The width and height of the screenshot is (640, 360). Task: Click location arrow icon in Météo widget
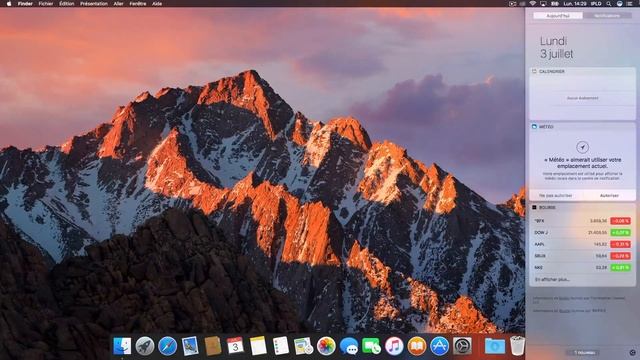[582, 147]
